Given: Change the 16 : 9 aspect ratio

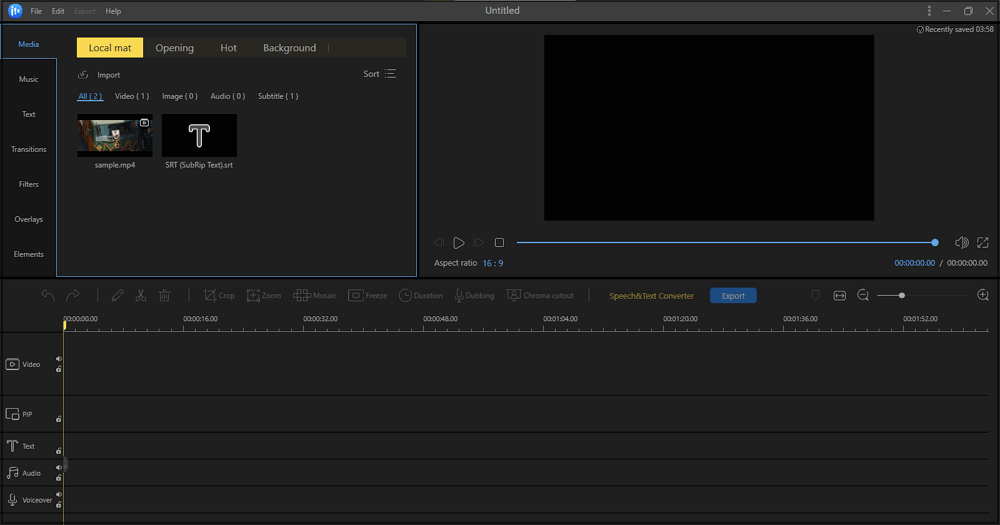Looking at the screenshot, I should click(492, 263).
